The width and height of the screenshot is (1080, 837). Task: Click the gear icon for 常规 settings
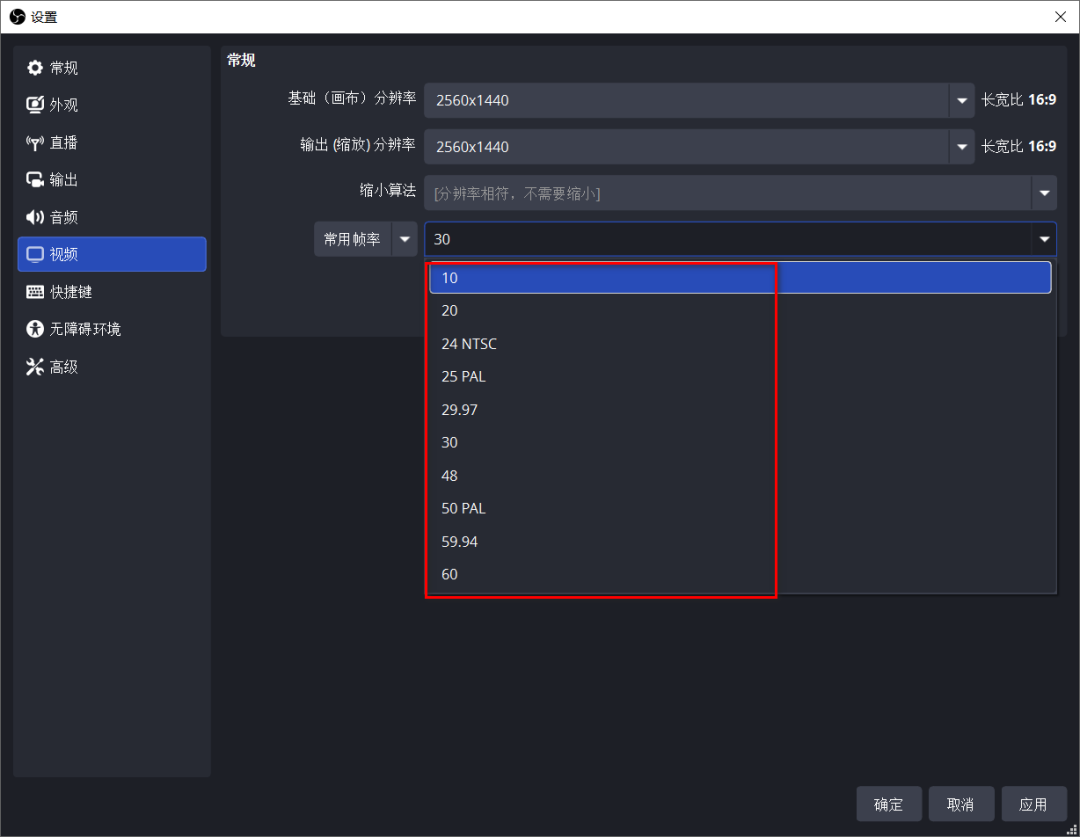tap(35, 68)
